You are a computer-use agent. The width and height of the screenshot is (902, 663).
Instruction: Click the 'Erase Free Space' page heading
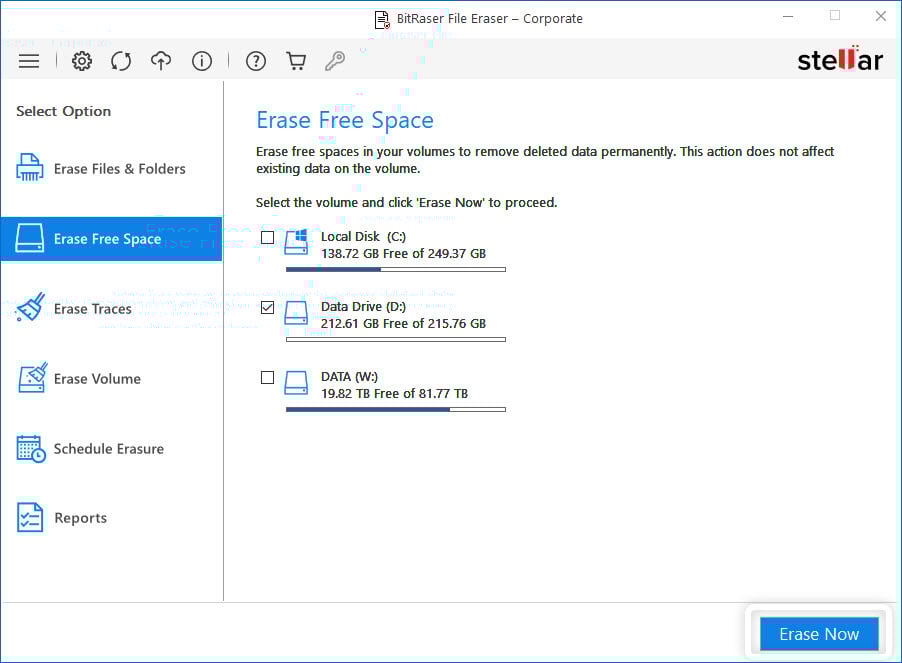click(x=345, y=120)
